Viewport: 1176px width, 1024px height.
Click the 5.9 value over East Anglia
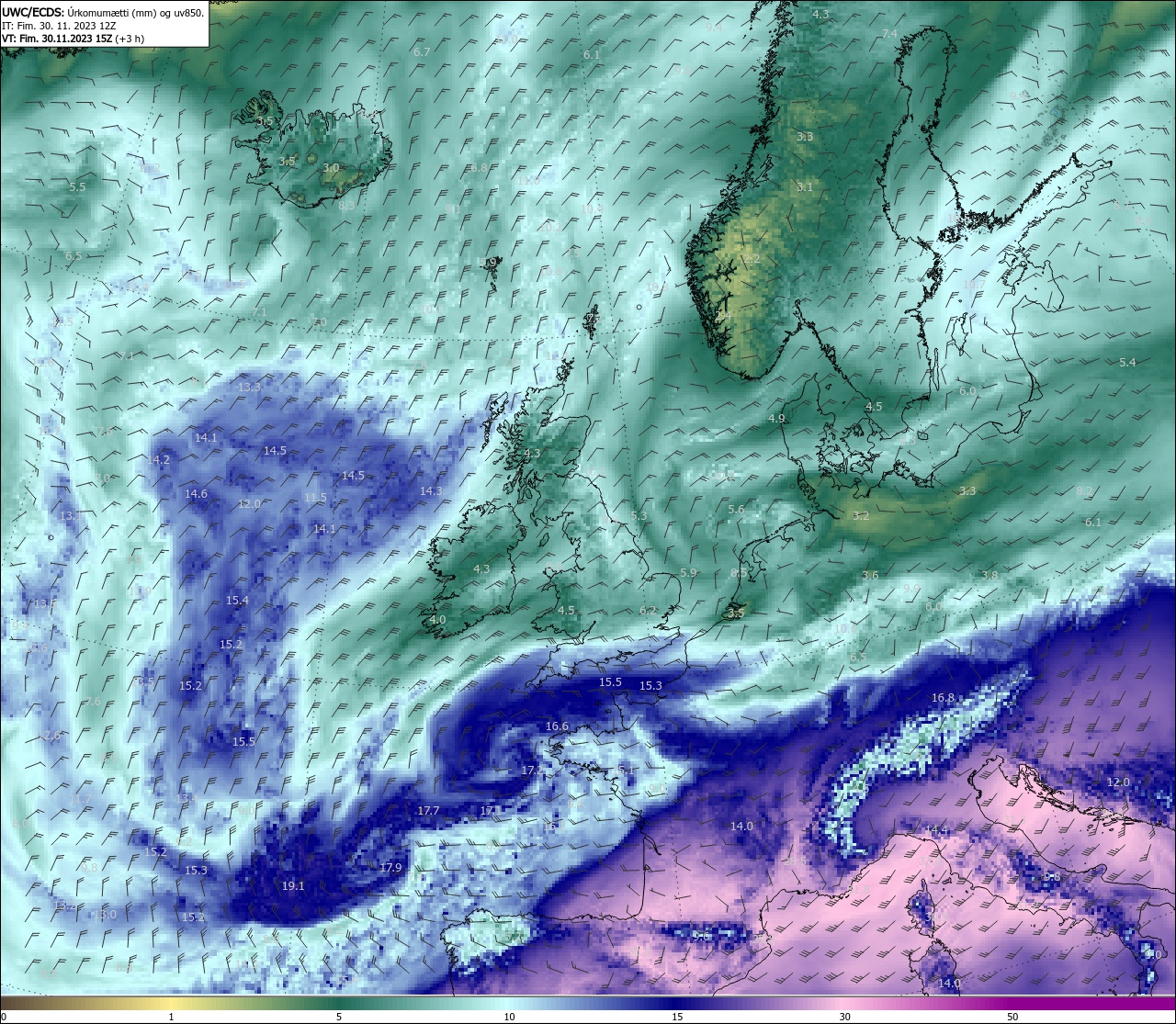[688, 573]
